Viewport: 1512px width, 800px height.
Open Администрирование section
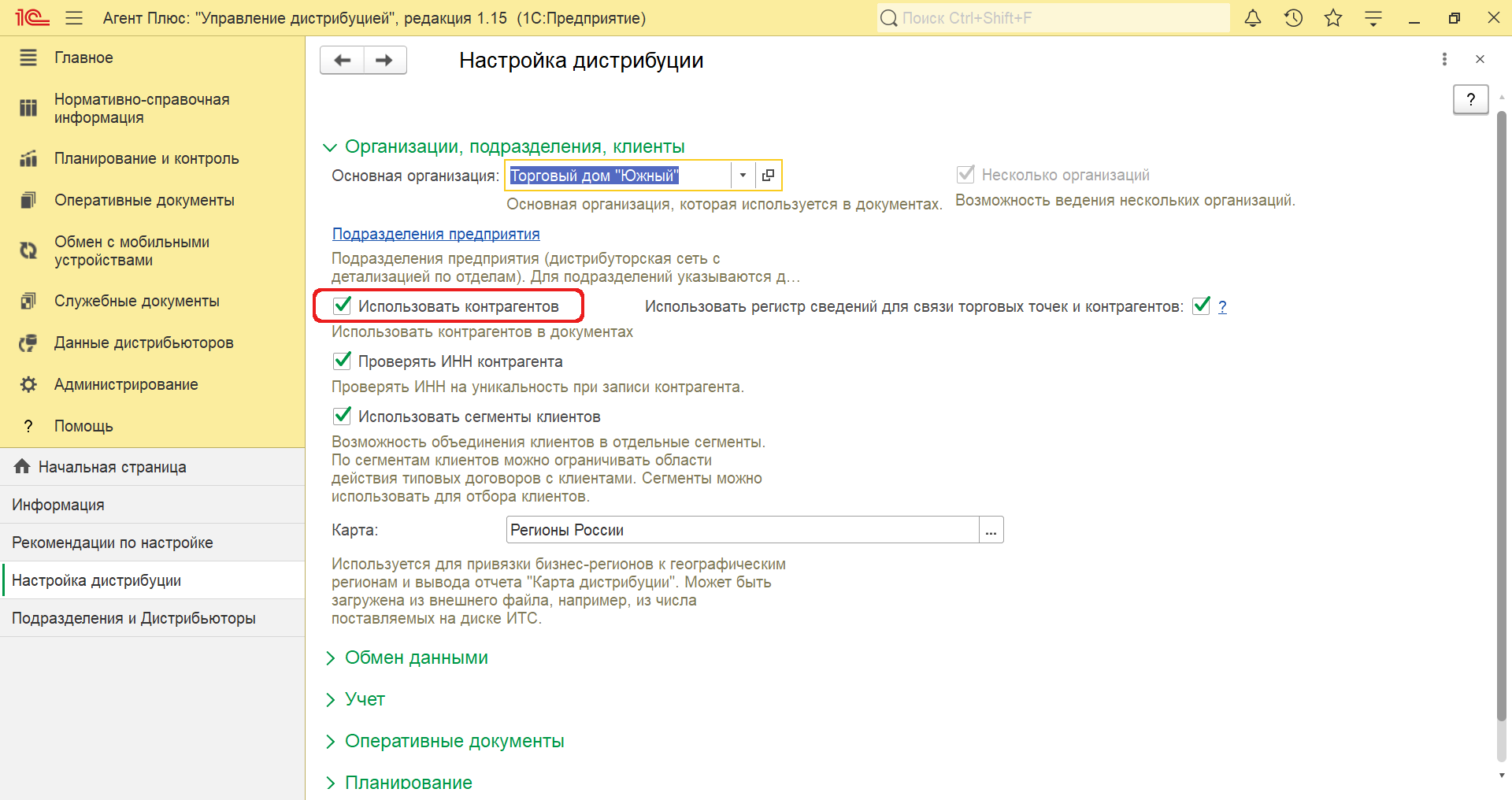(126, 384)
